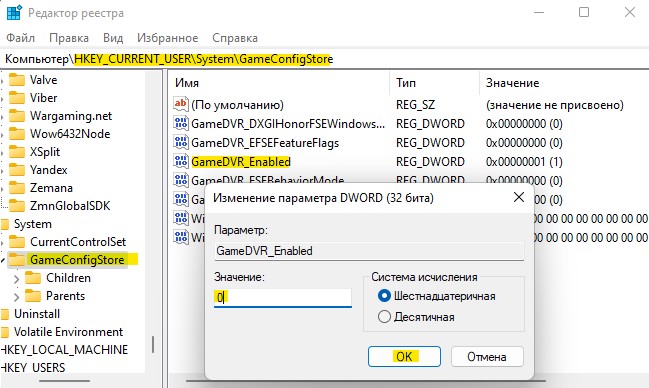Click DWORD icon of GameDVR_DXGIHonorFSEWindows value
Screen dimensions: 649x388
point(181,123)
